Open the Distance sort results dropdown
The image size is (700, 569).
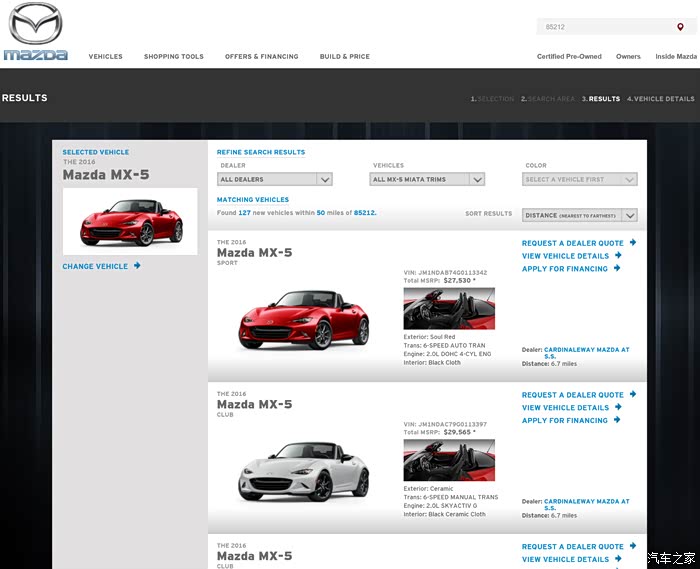(x=579, y=215)
